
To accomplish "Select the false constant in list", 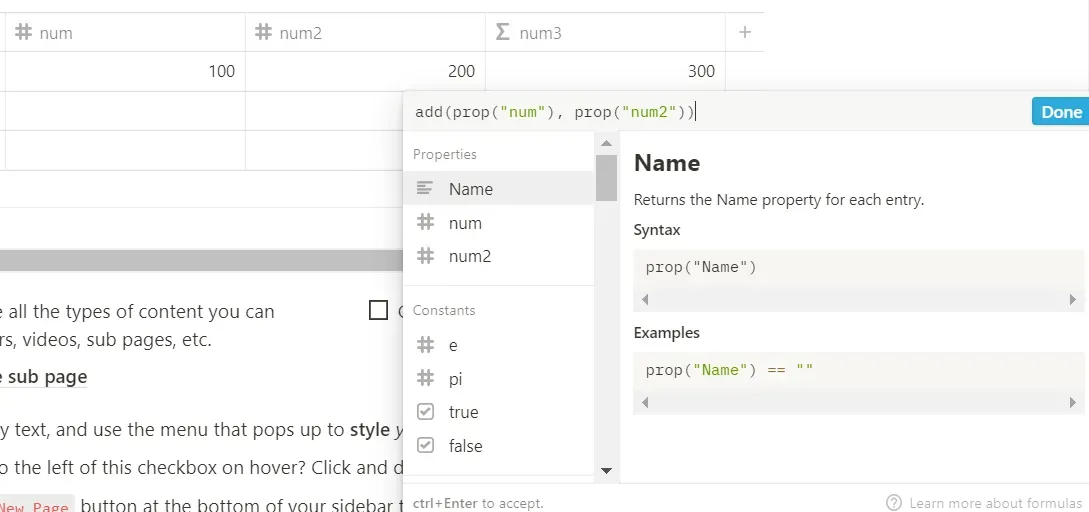I will (465, 446).
